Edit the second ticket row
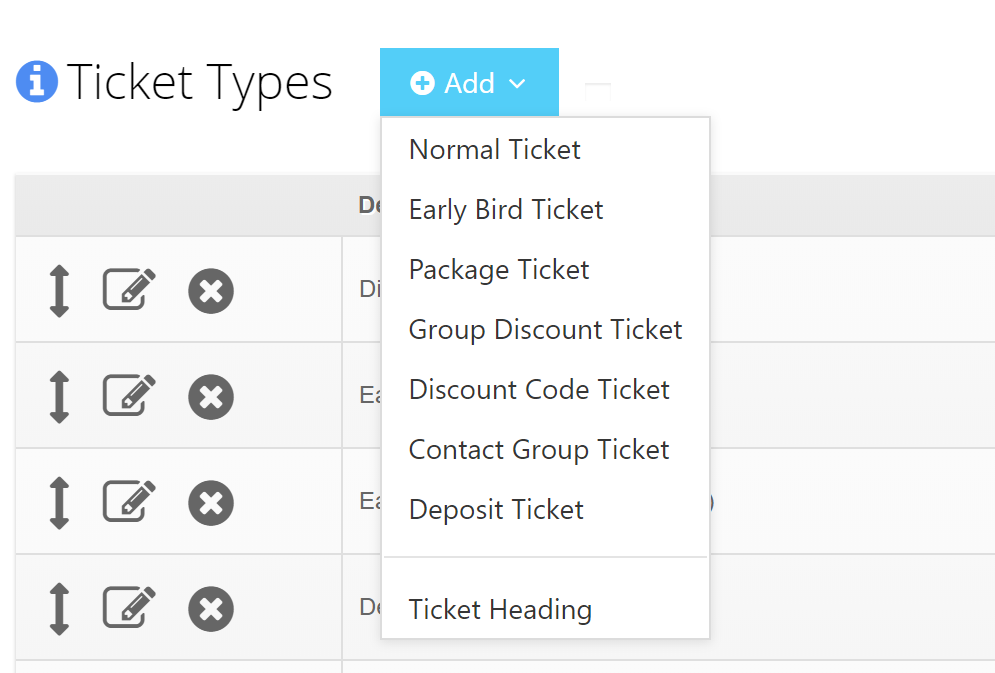The height and width of the screenshot is (673, 995). point(129,395)
